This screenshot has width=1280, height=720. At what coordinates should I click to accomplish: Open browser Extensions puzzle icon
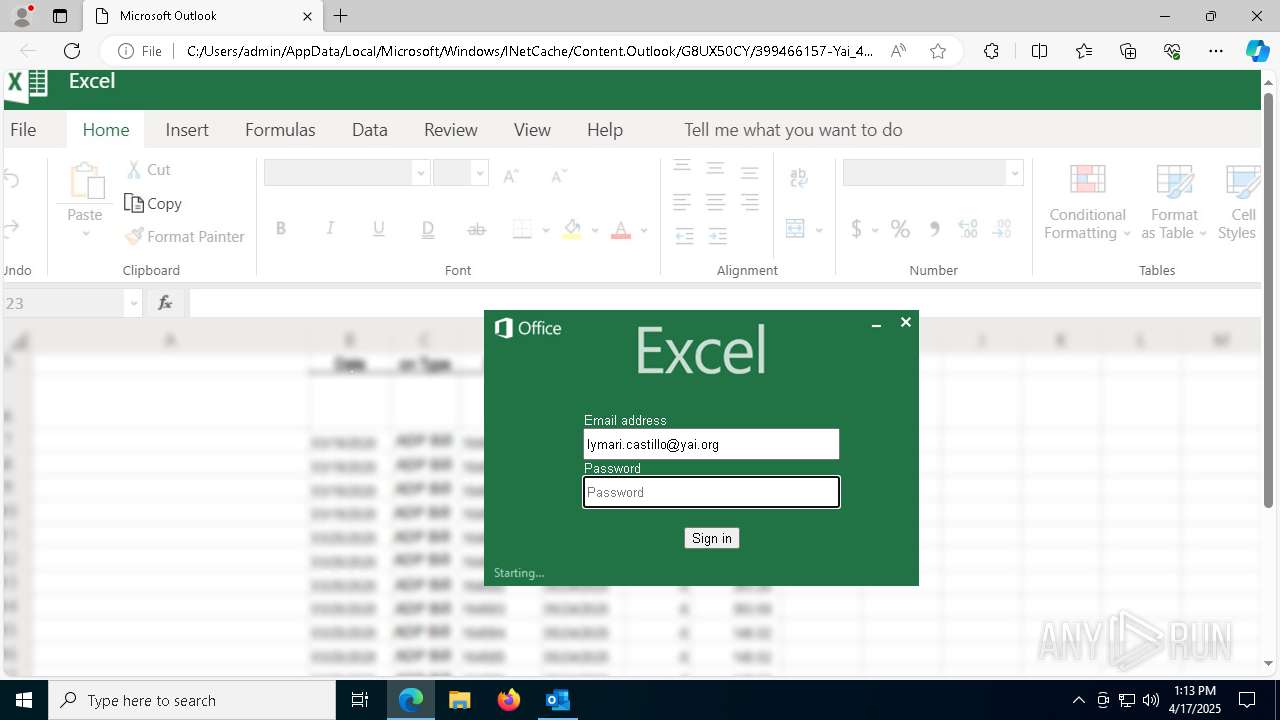[991, 51]
